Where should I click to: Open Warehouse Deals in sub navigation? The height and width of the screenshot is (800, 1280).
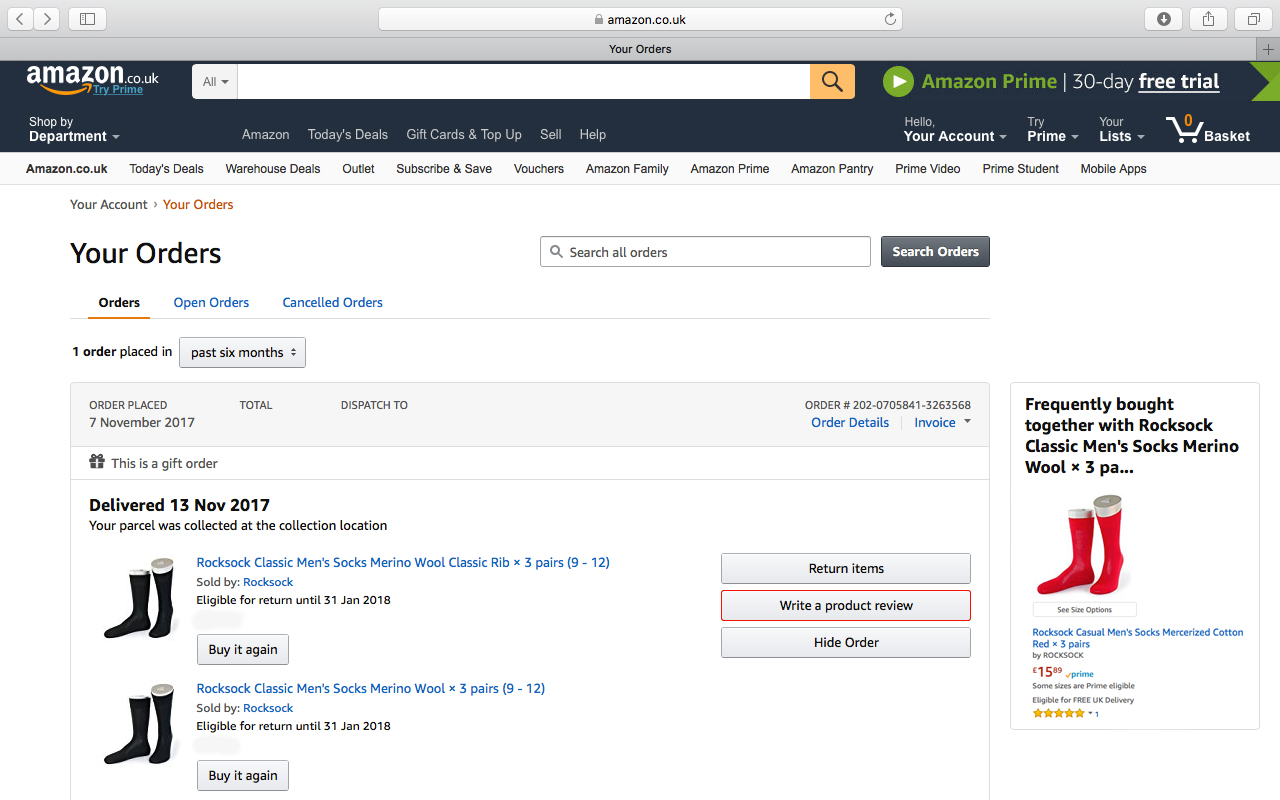[273, 168]
